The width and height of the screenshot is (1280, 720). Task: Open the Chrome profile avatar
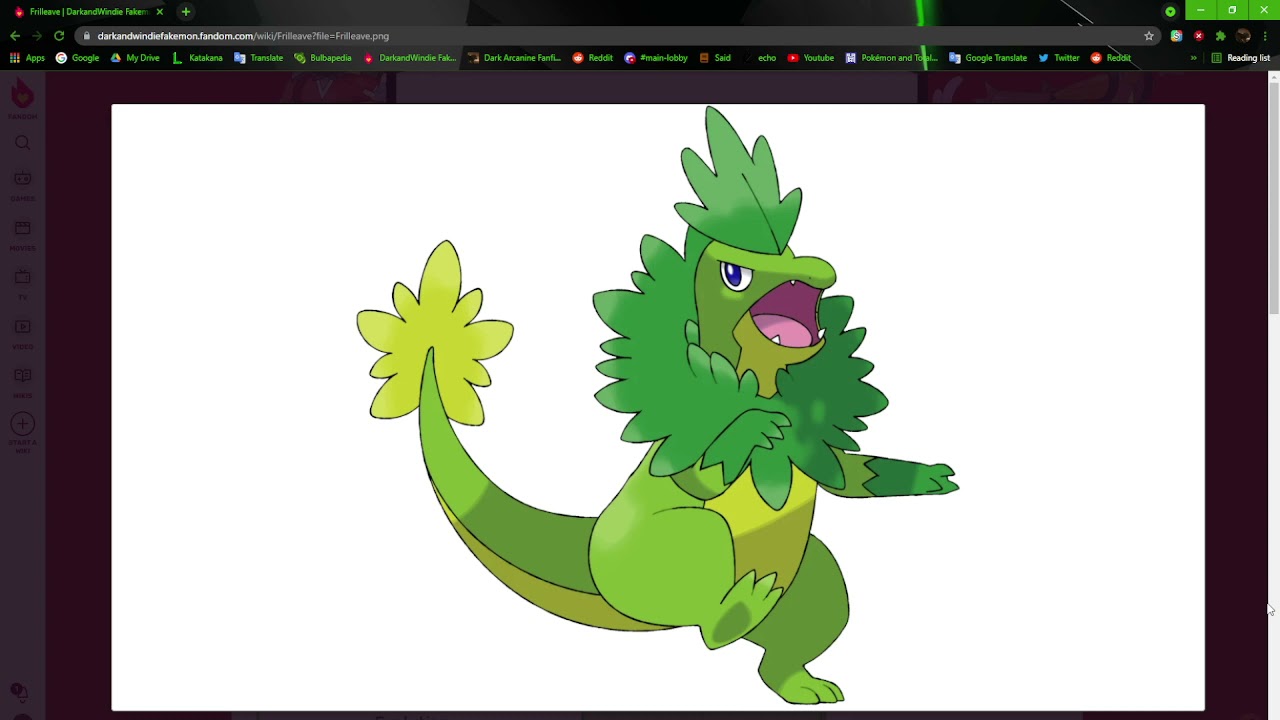coord(1243,36)
